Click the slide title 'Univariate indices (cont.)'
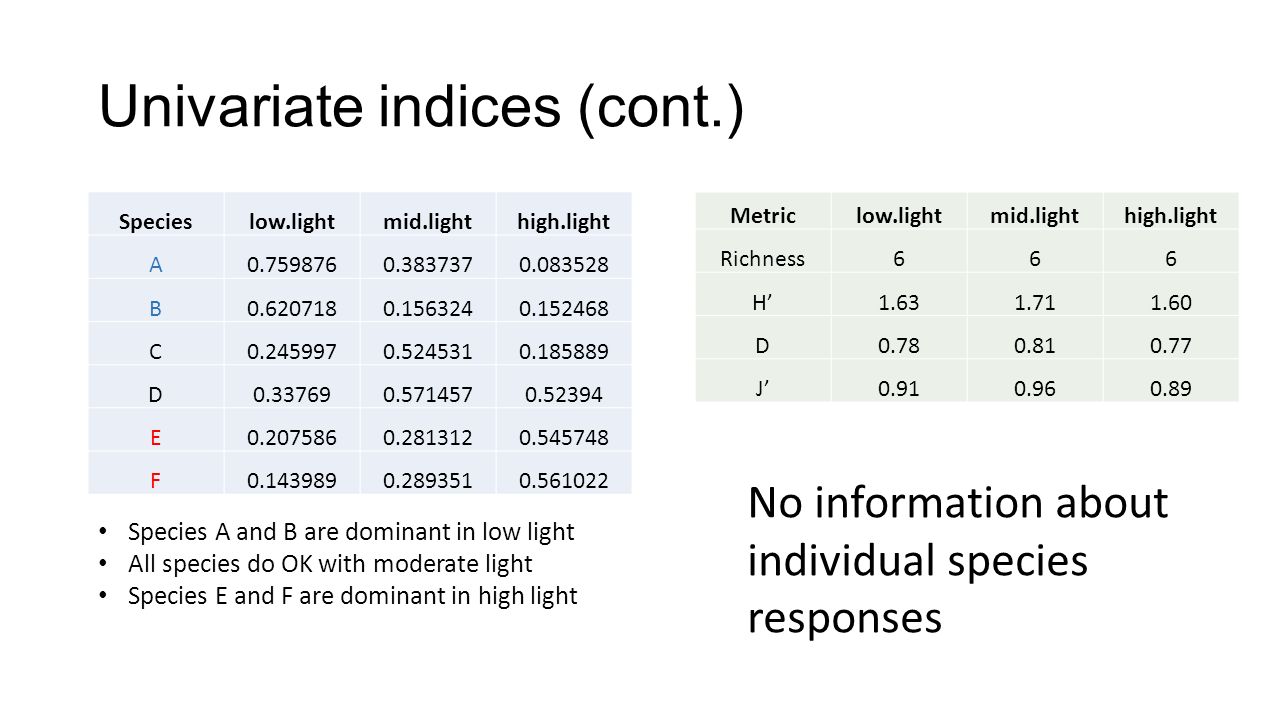 pos(421,106)
